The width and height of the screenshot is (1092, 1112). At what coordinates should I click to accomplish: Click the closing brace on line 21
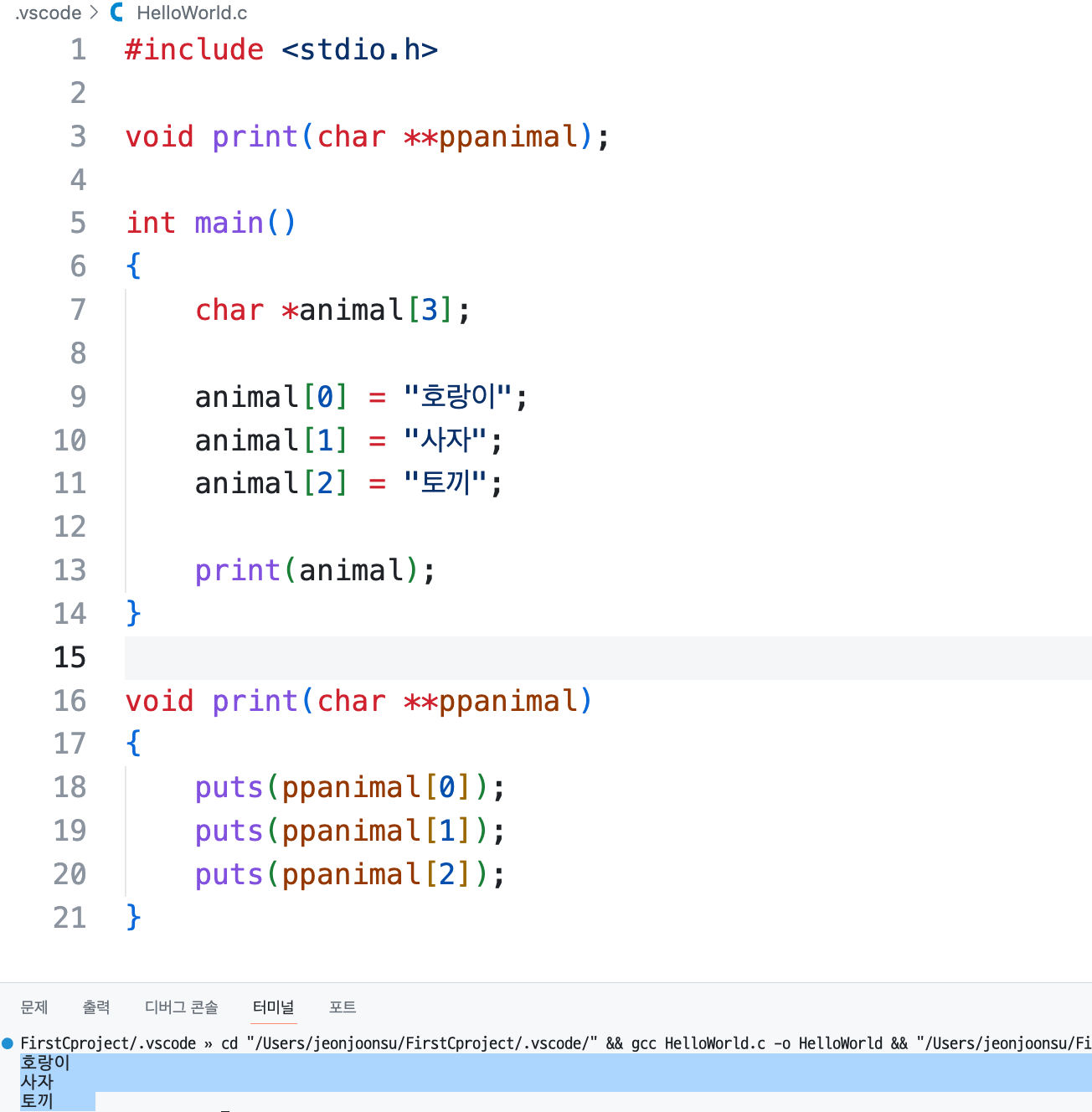pyautogui.click(x=133, y=918)
